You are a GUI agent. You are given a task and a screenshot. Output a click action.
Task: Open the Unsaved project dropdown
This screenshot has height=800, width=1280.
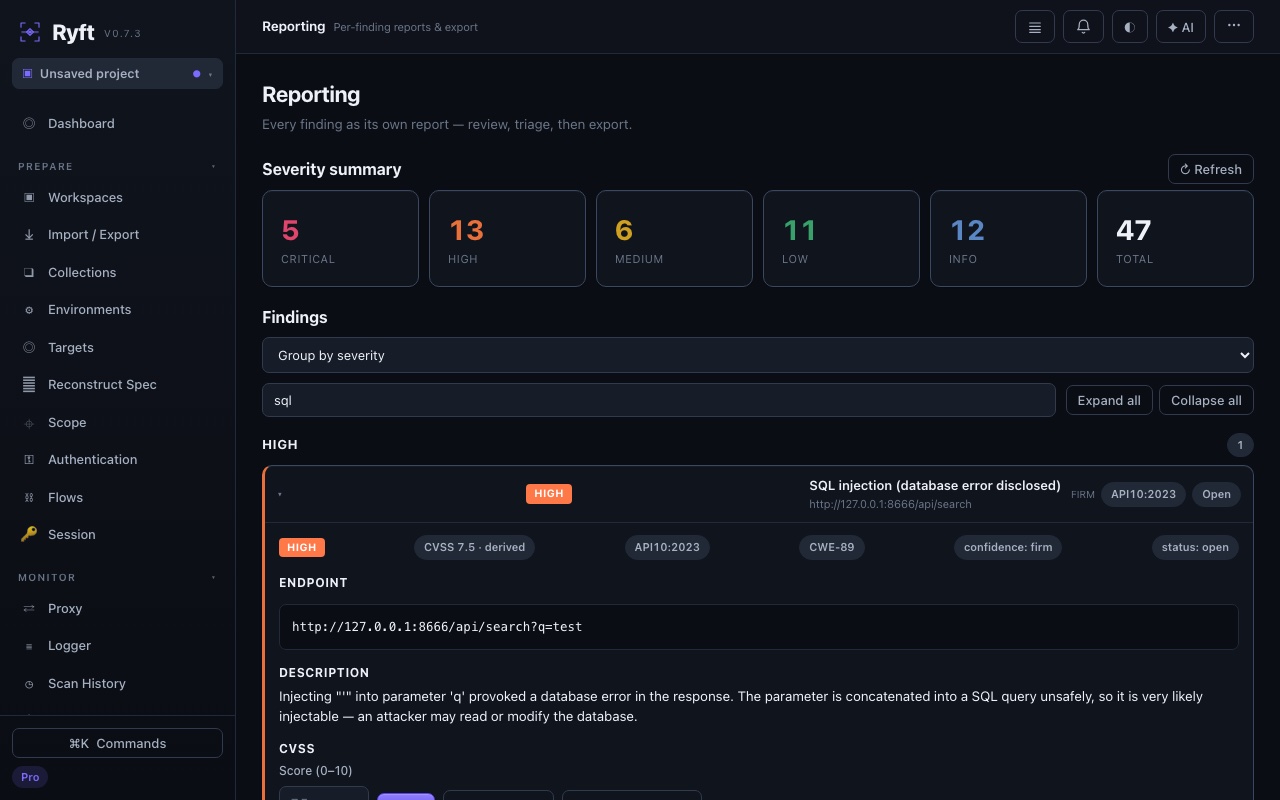pyautogui.click(x=117, y=74)
